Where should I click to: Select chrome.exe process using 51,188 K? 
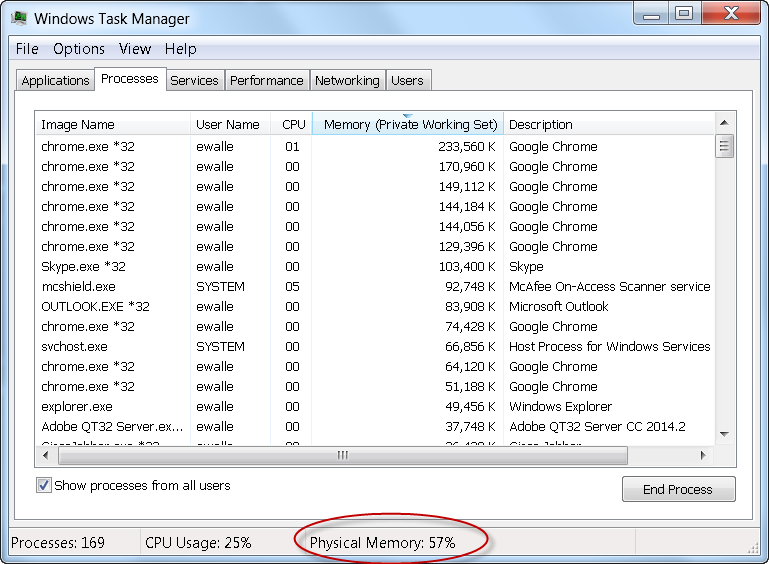[375, 387]
